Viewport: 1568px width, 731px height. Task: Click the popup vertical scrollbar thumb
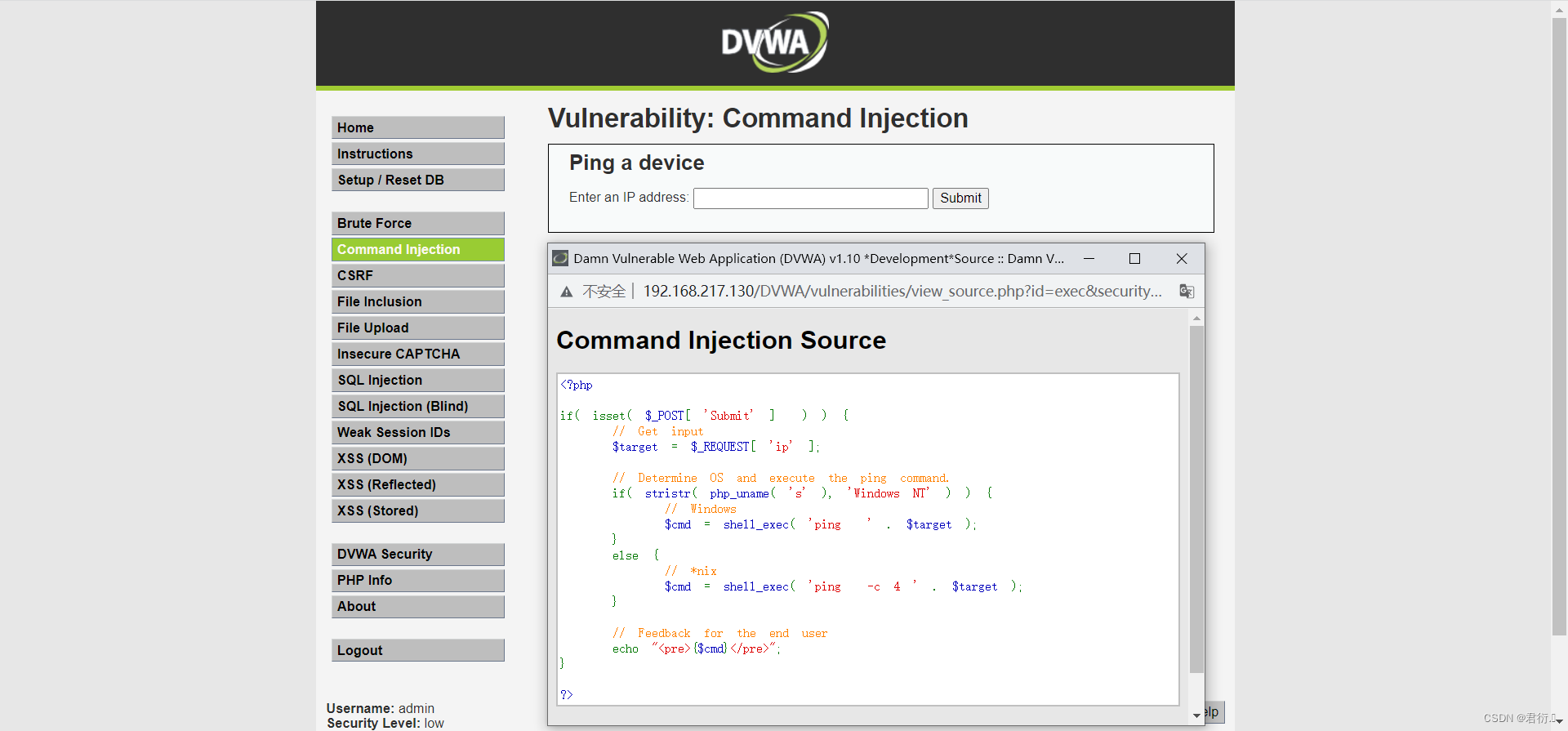click(1196, 499)
